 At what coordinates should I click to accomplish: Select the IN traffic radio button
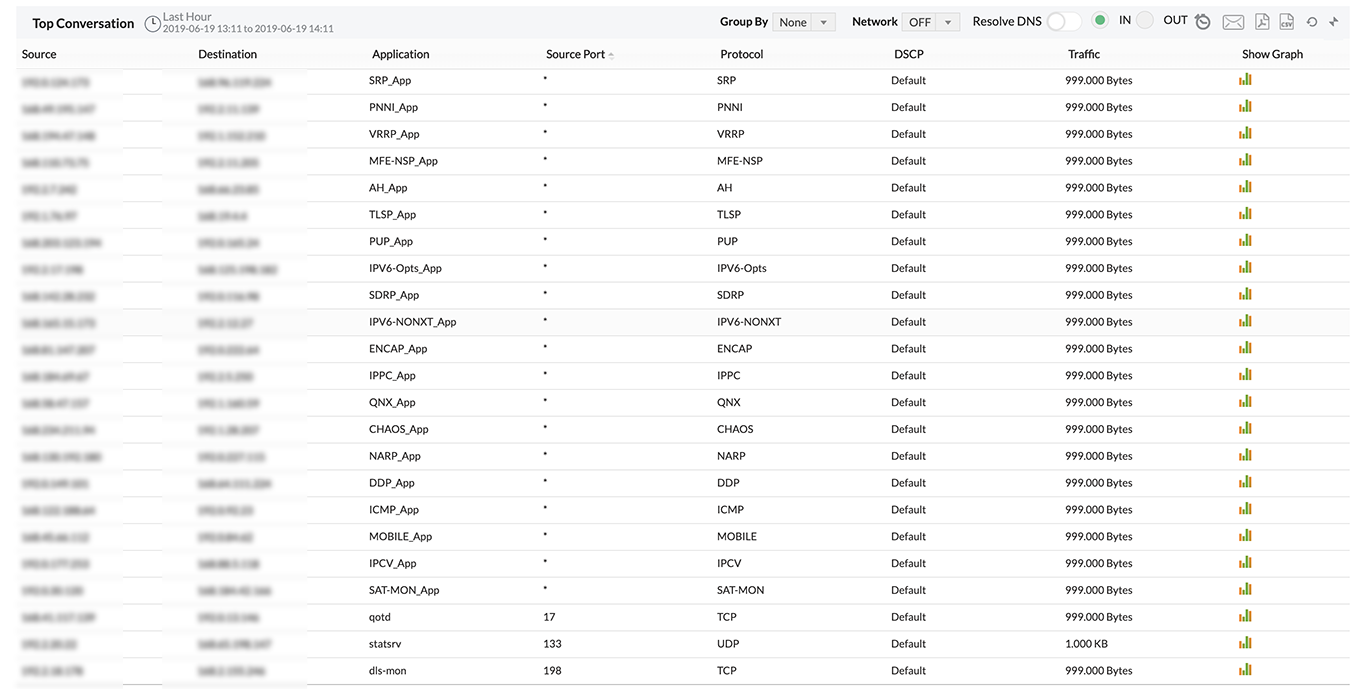coord(1100,20)
